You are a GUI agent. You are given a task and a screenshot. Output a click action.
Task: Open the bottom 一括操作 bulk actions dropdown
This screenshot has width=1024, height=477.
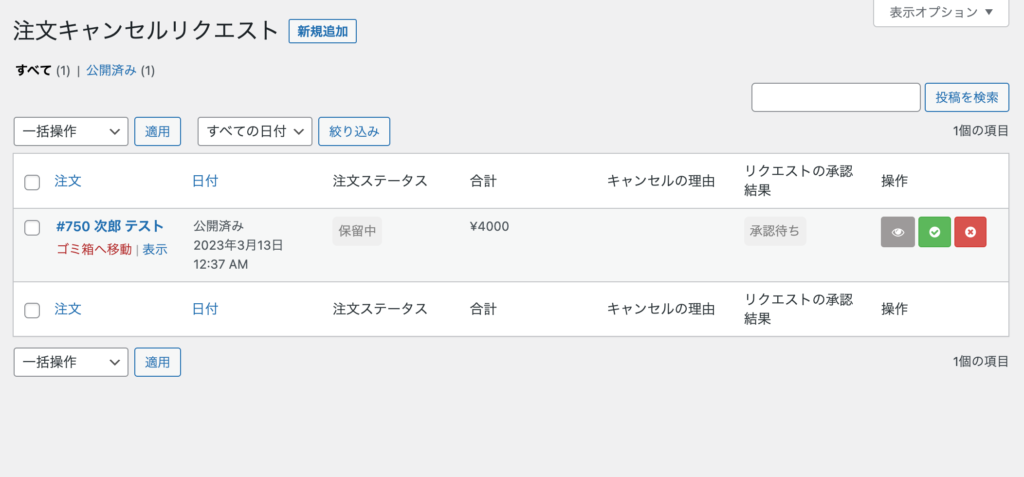coord(71,362)
